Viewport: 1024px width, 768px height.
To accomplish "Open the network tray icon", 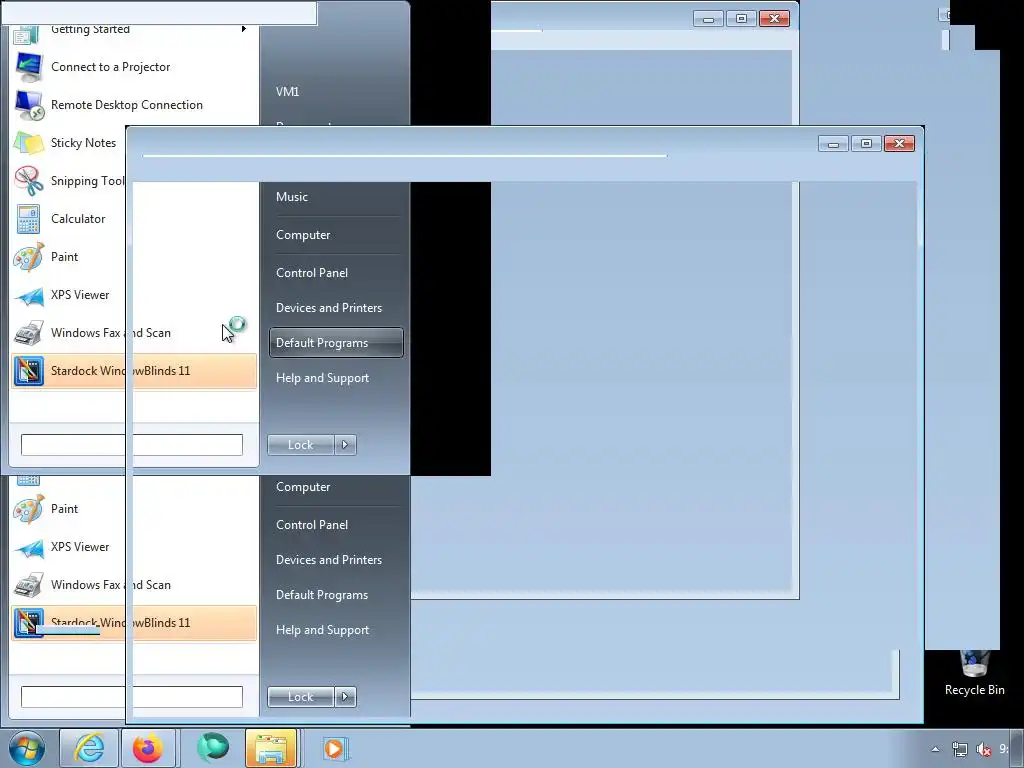I will click(959, 749).
